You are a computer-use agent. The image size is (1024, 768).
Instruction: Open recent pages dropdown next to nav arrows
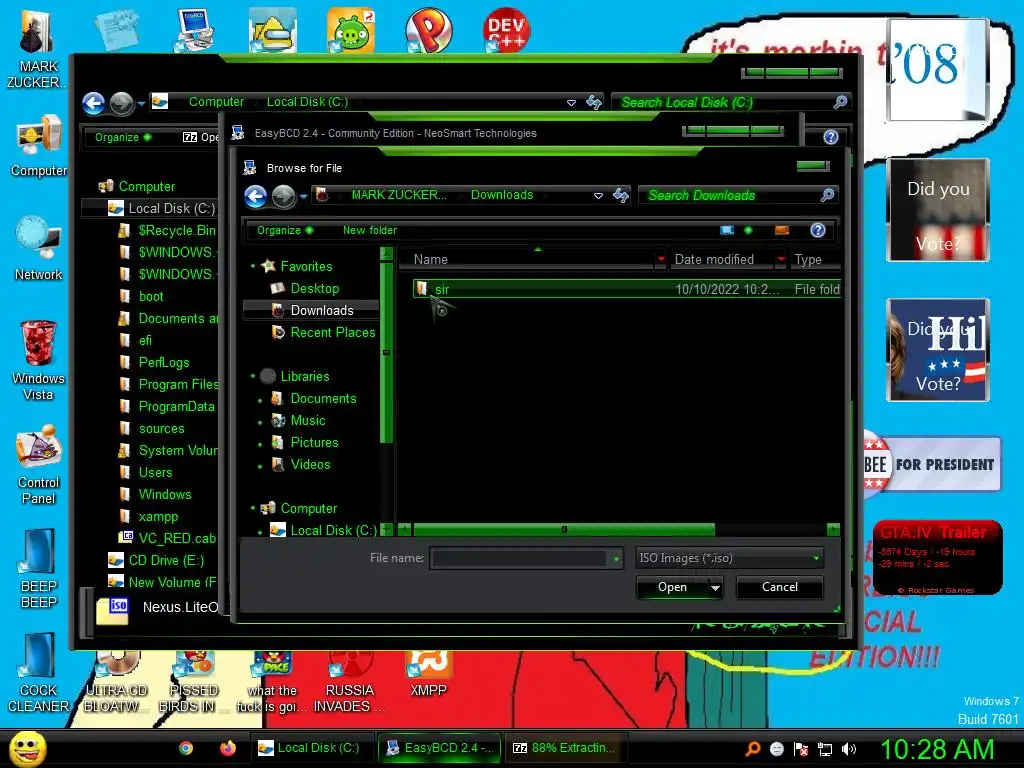(x=303, y=196)
